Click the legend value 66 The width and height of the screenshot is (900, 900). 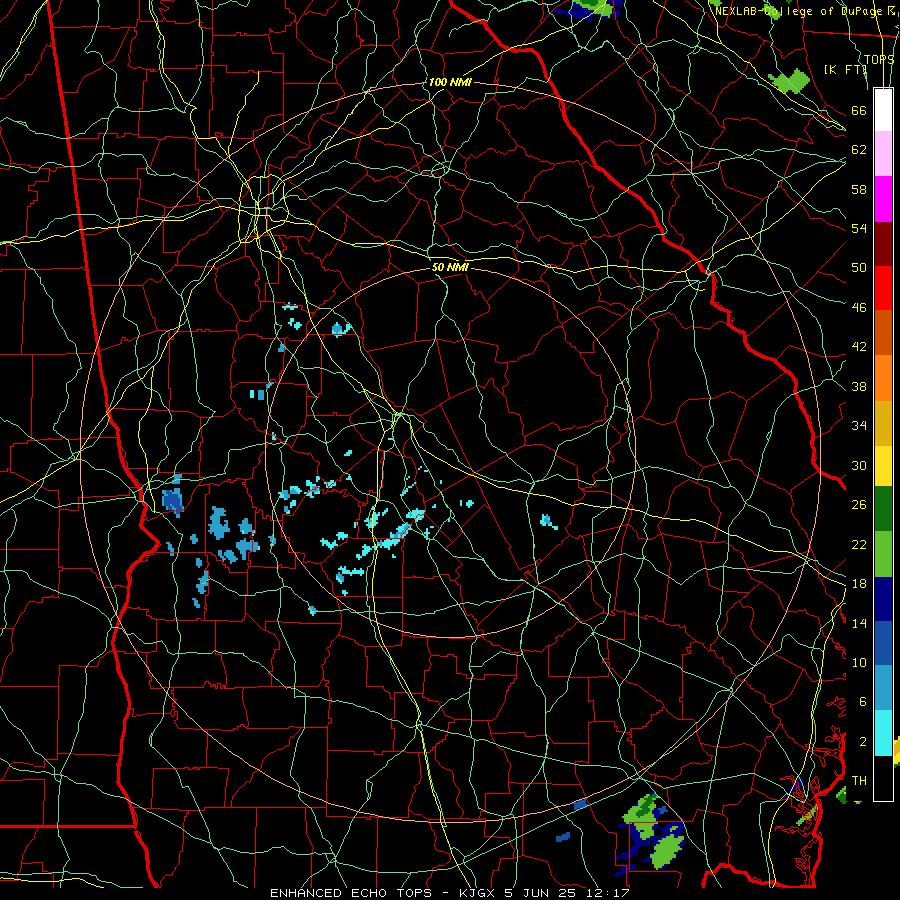859,110
